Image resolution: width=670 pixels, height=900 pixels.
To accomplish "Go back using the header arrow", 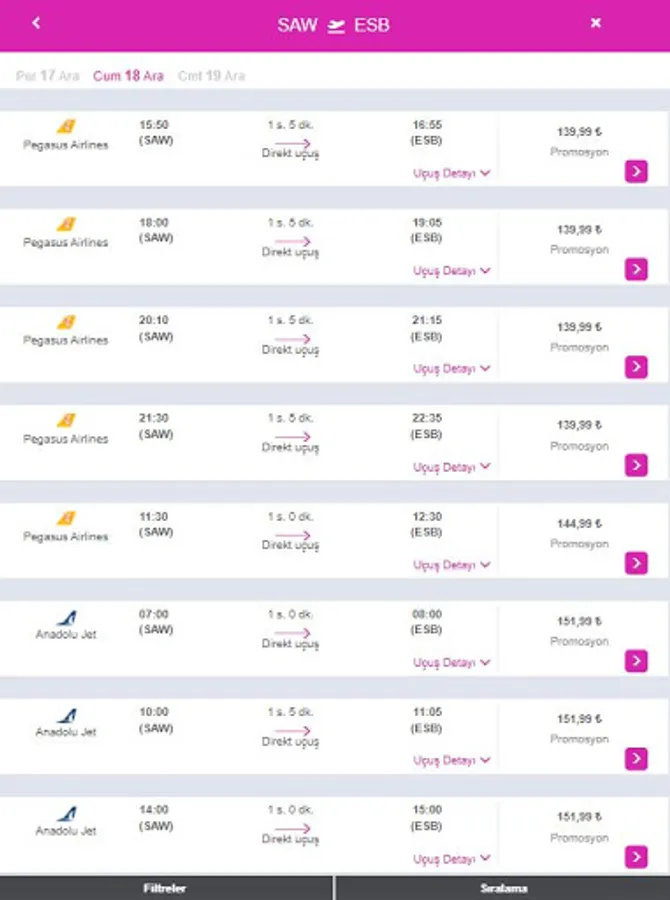I will click(x=37, y=23).
